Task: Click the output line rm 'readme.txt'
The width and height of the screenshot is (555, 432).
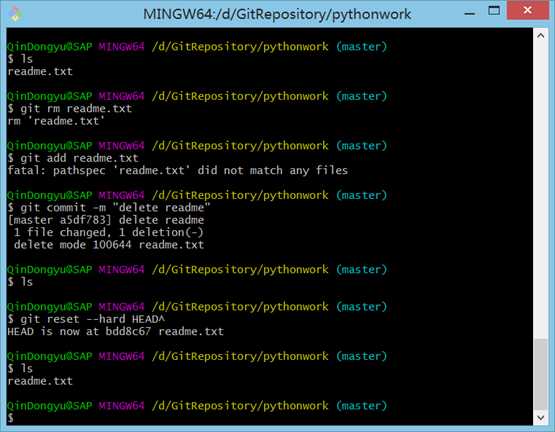Action: pos(56,121)
